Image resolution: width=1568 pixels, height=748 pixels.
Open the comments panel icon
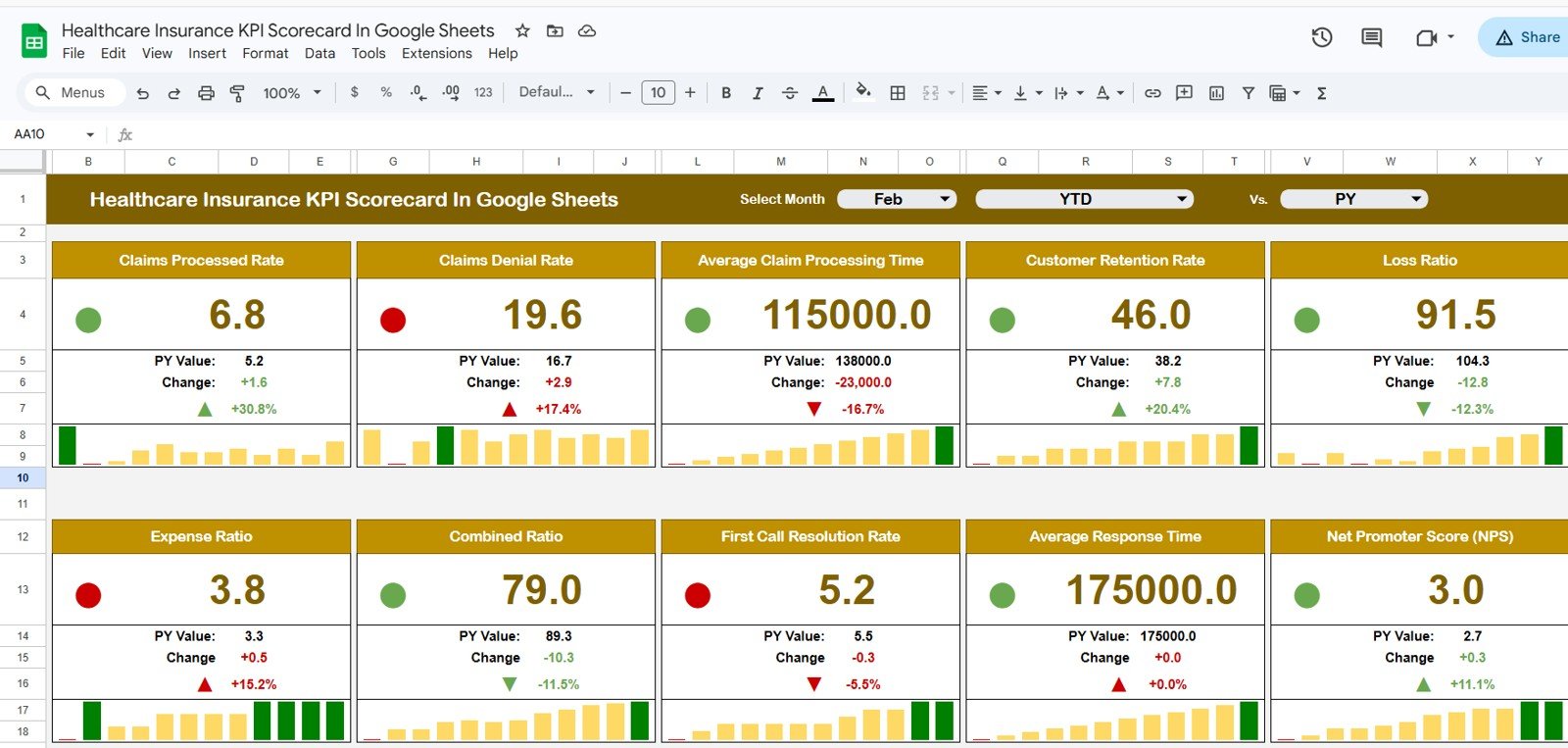(1372, 37)
